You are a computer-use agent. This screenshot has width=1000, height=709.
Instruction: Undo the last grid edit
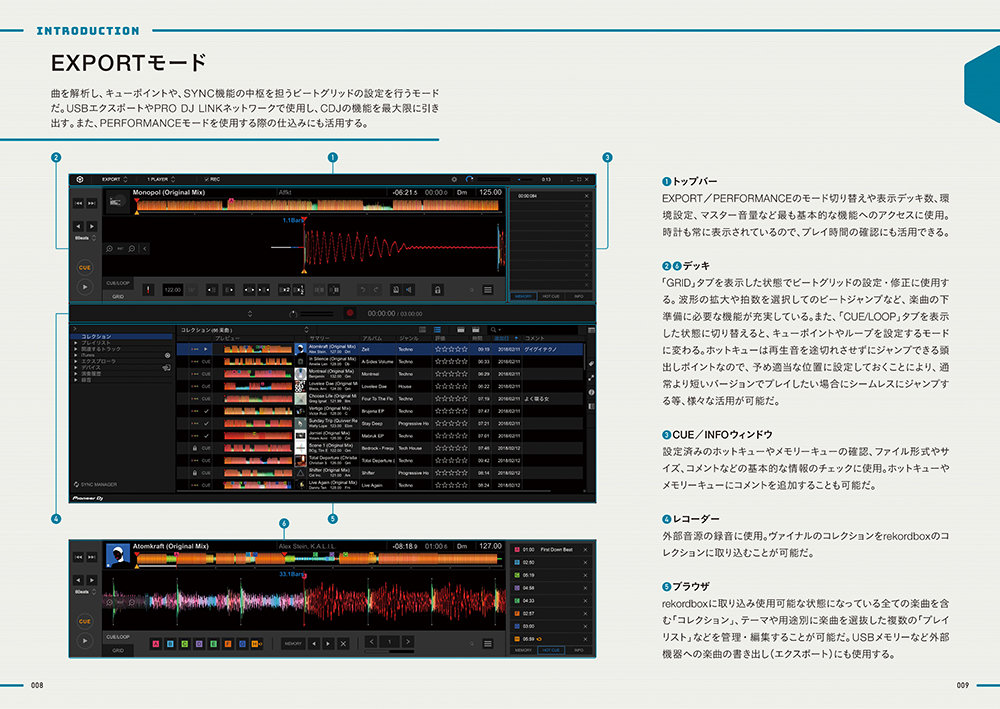[x=363, y=289]
